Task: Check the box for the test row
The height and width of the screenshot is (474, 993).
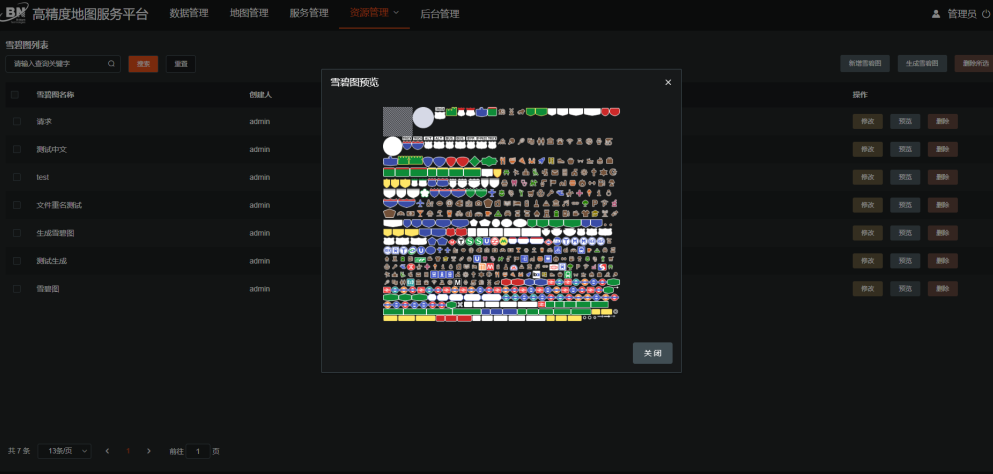Action: click(x=16, y=177)
